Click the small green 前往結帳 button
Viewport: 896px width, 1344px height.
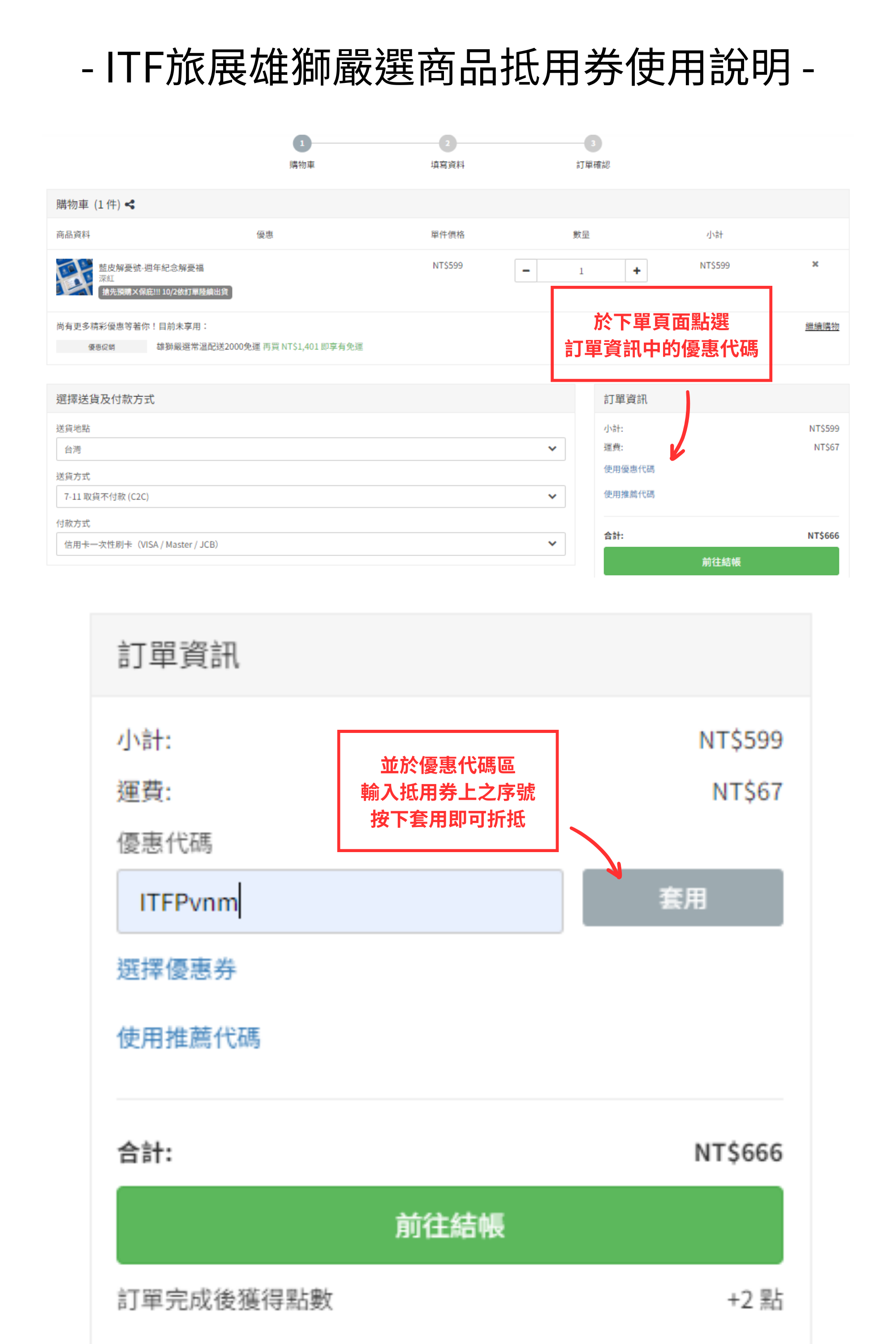point(721,562)
